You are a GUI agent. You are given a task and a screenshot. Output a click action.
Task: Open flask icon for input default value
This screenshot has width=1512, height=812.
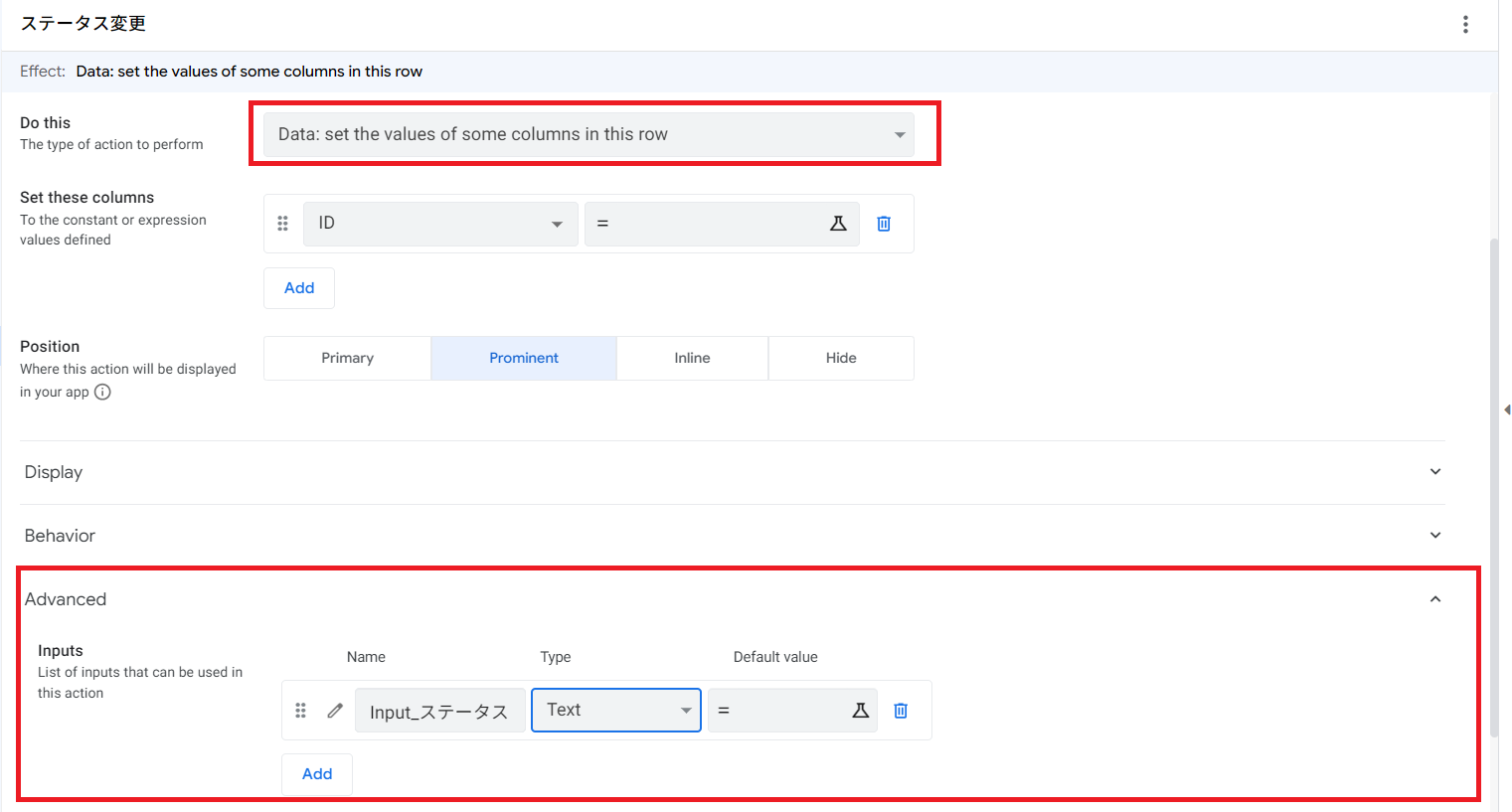click(x=861, y=711)
